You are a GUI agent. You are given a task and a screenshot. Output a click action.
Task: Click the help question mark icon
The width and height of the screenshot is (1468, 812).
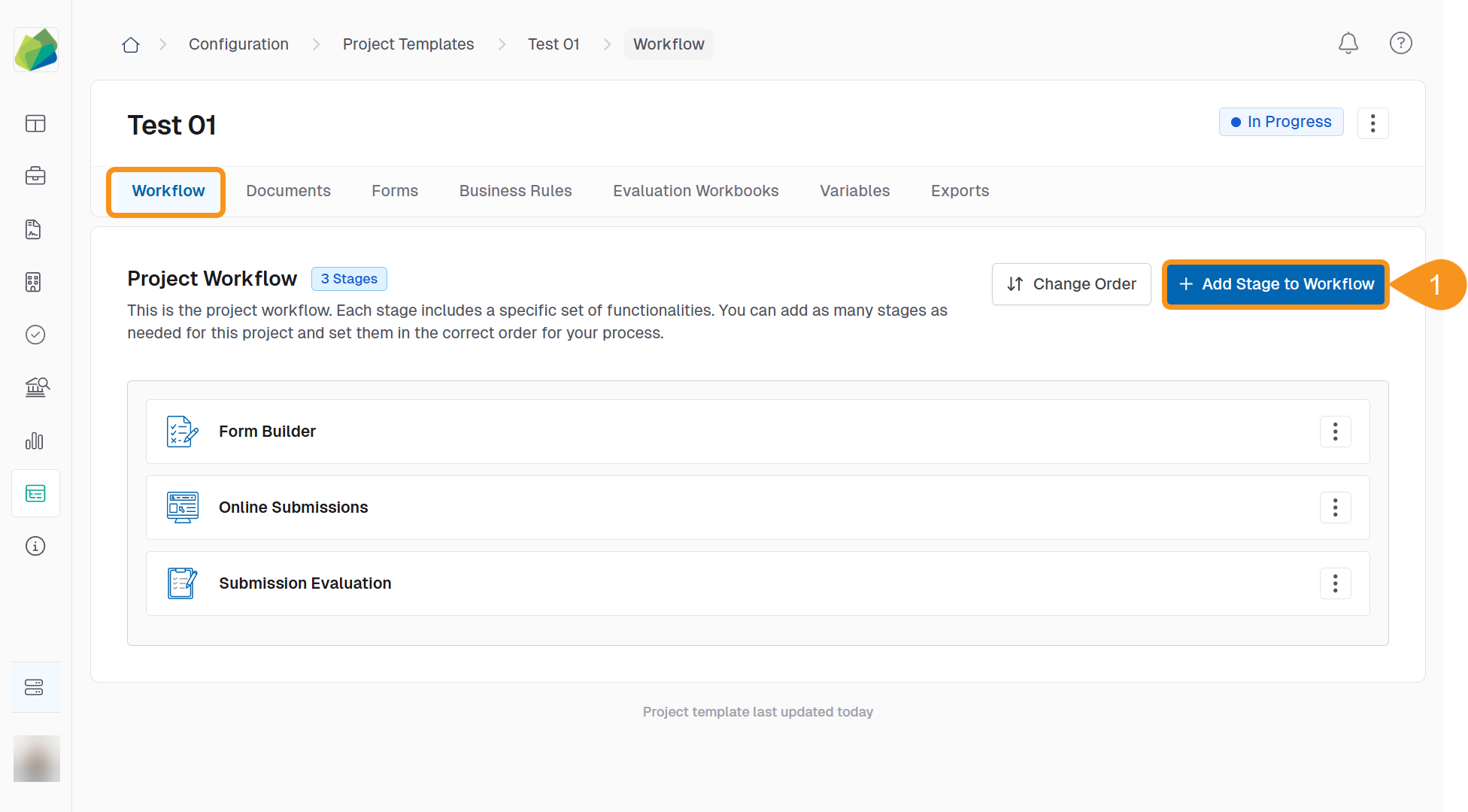click(x=1400, y=44)
